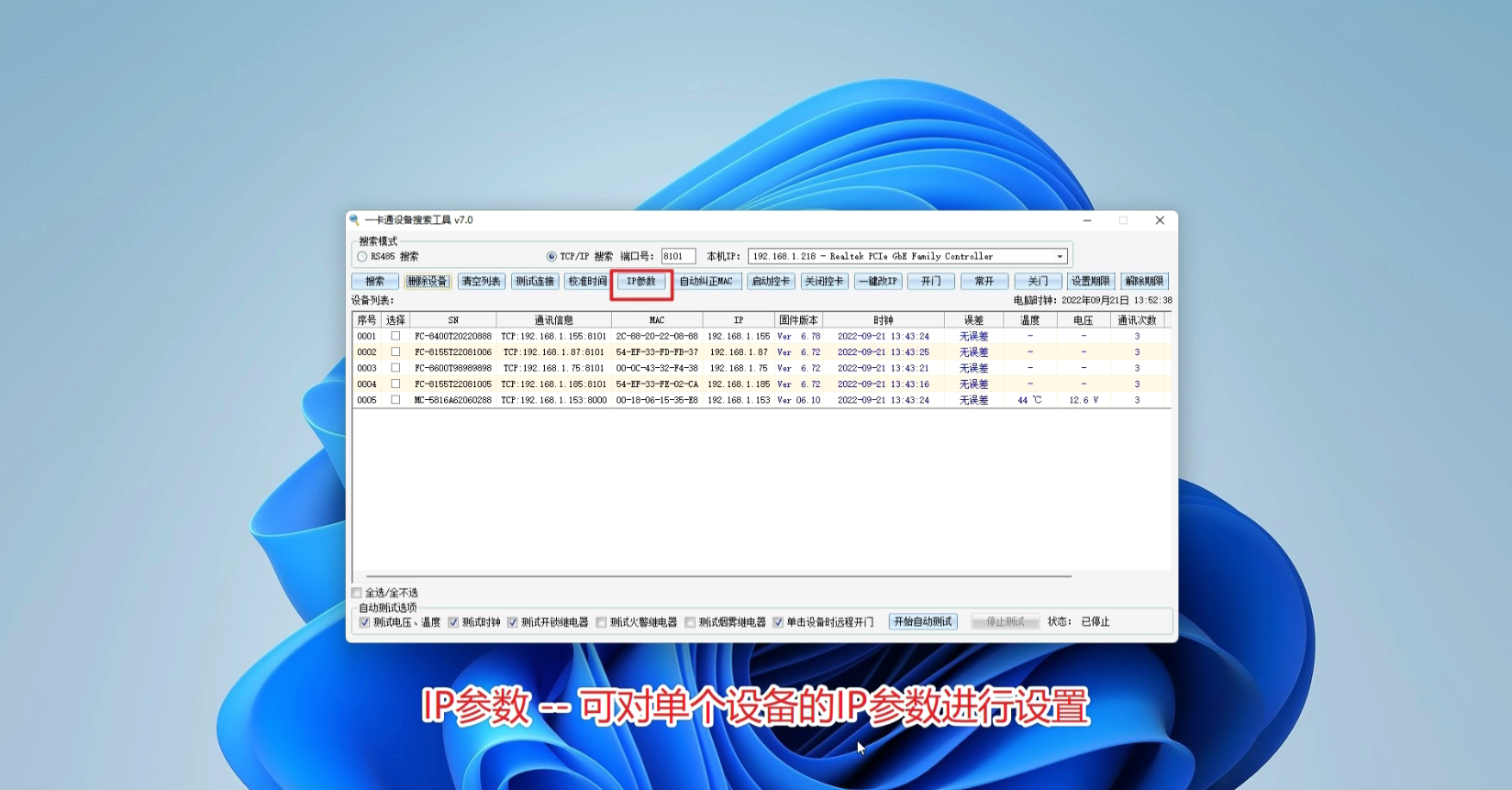The height and width of the screenshot is (790, 1512).
Task: Click the 关门 close door button
Action: point(1038,282)
